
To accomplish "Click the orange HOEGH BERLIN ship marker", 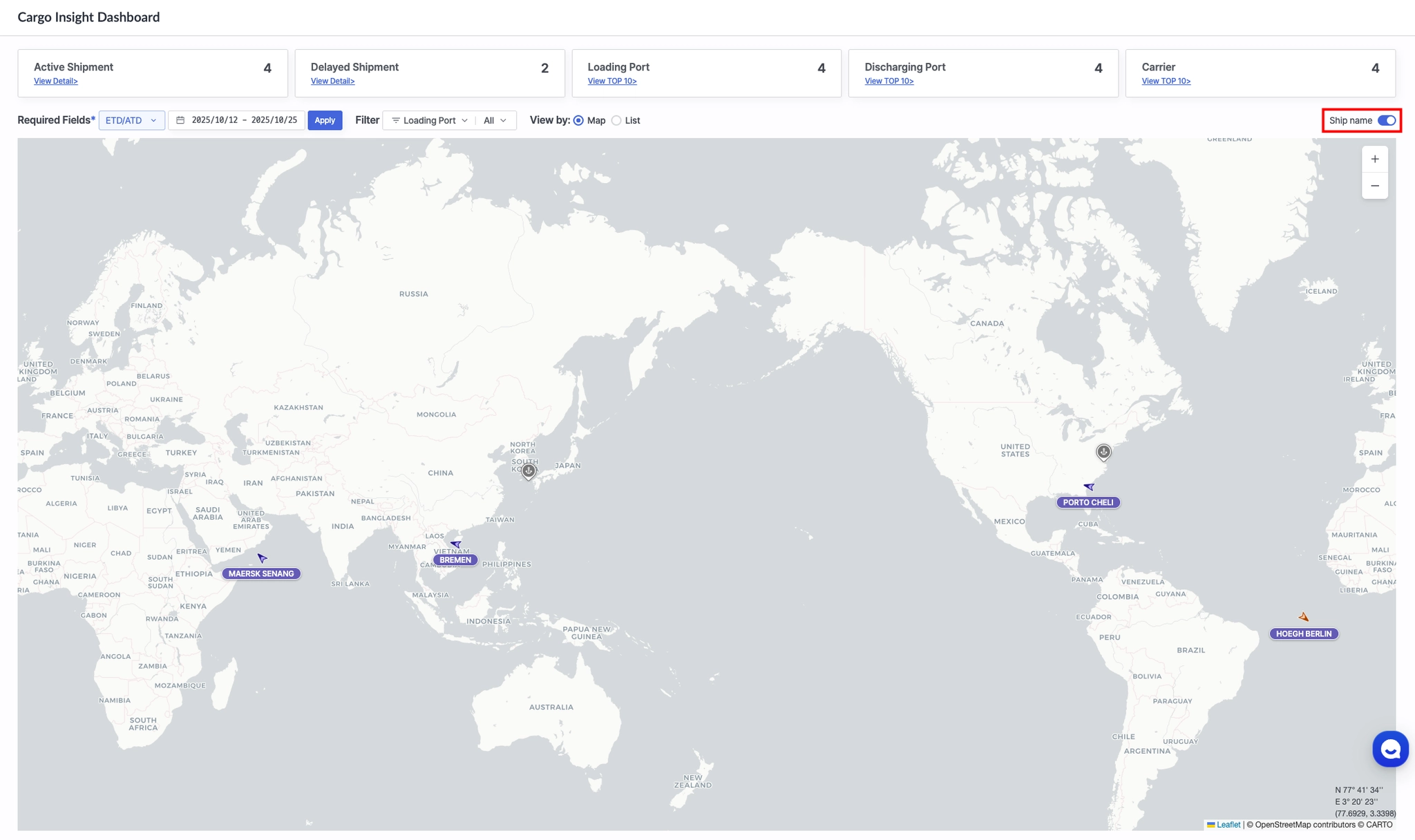I will pyautogui.click(x=1303, y=617).
